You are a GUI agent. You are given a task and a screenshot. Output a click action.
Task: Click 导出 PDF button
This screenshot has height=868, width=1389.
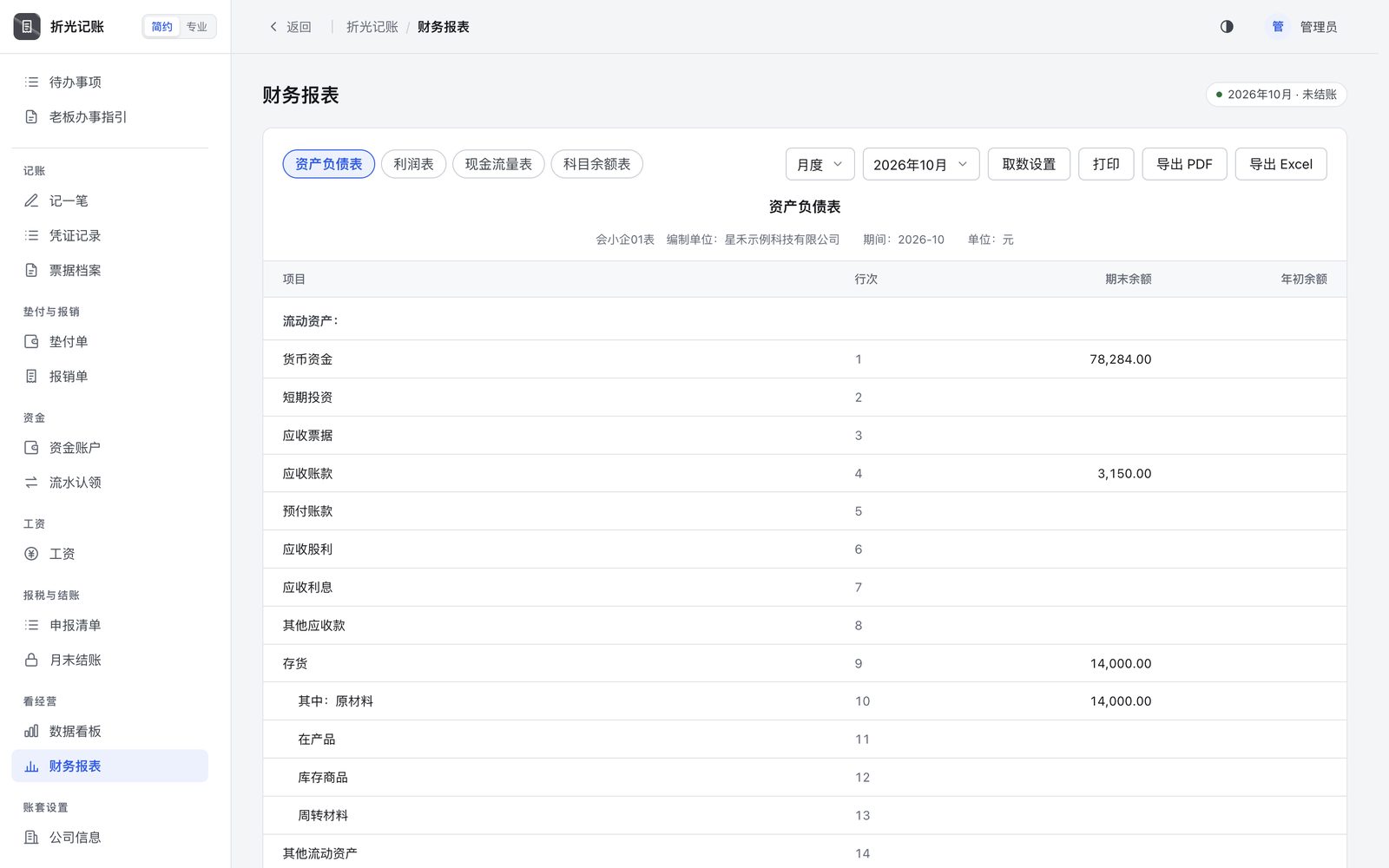(x=1184, y=164)
